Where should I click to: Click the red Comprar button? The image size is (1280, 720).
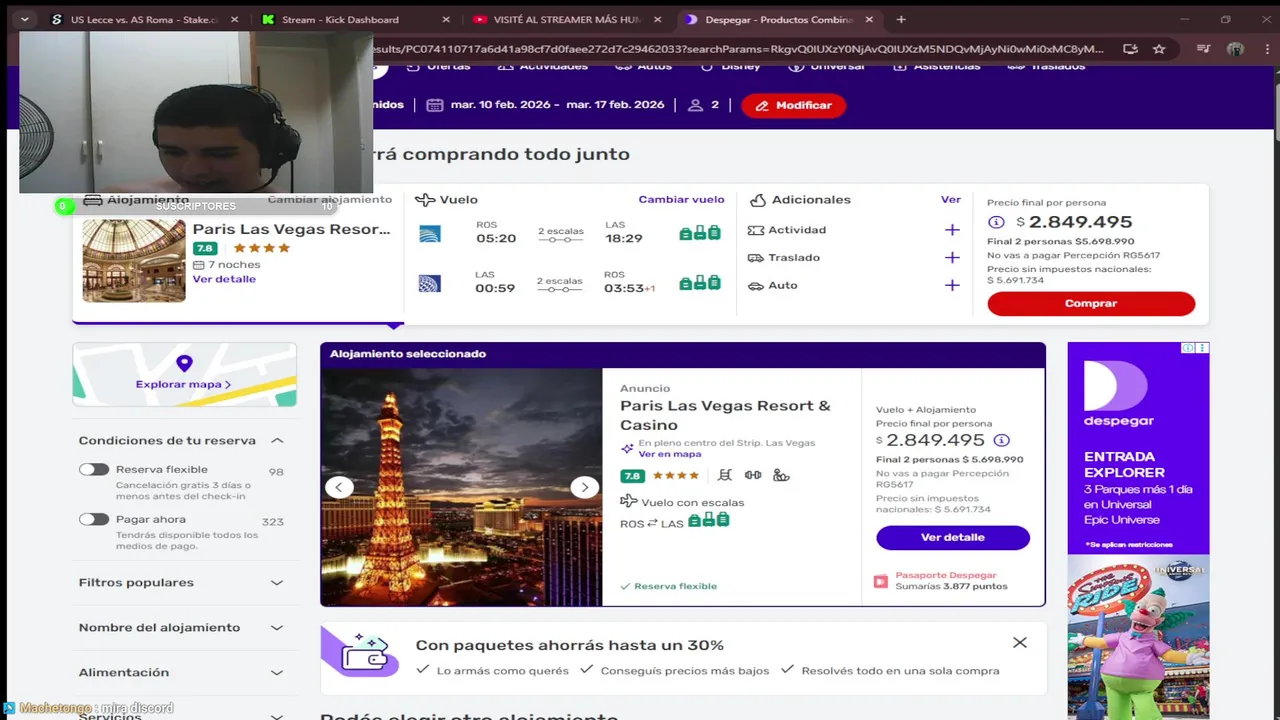(1091, 303)
